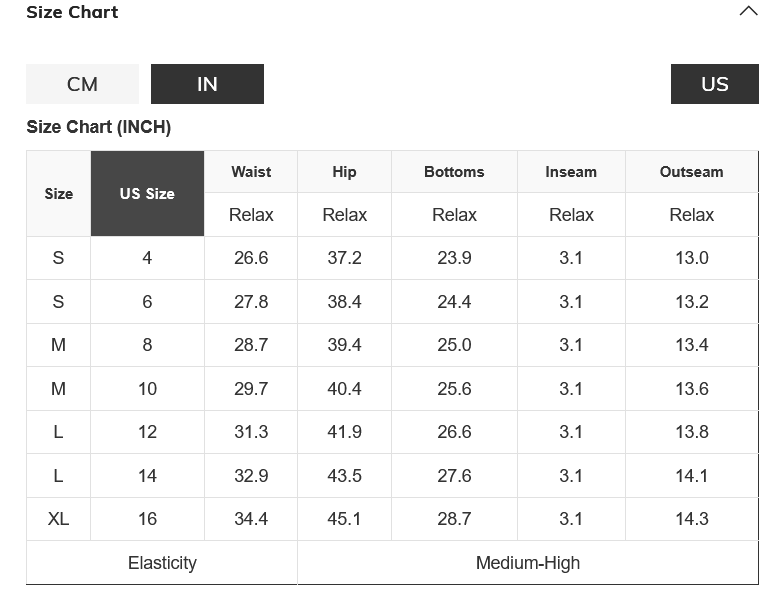
Task: Switch size units to CM
Action: coord(82,84)
